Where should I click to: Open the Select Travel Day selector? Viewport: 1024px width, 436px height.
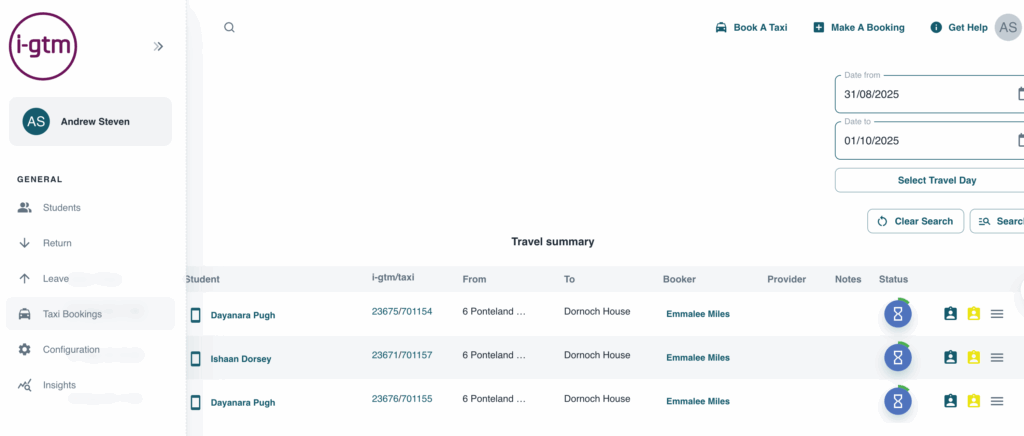(929, 180)
